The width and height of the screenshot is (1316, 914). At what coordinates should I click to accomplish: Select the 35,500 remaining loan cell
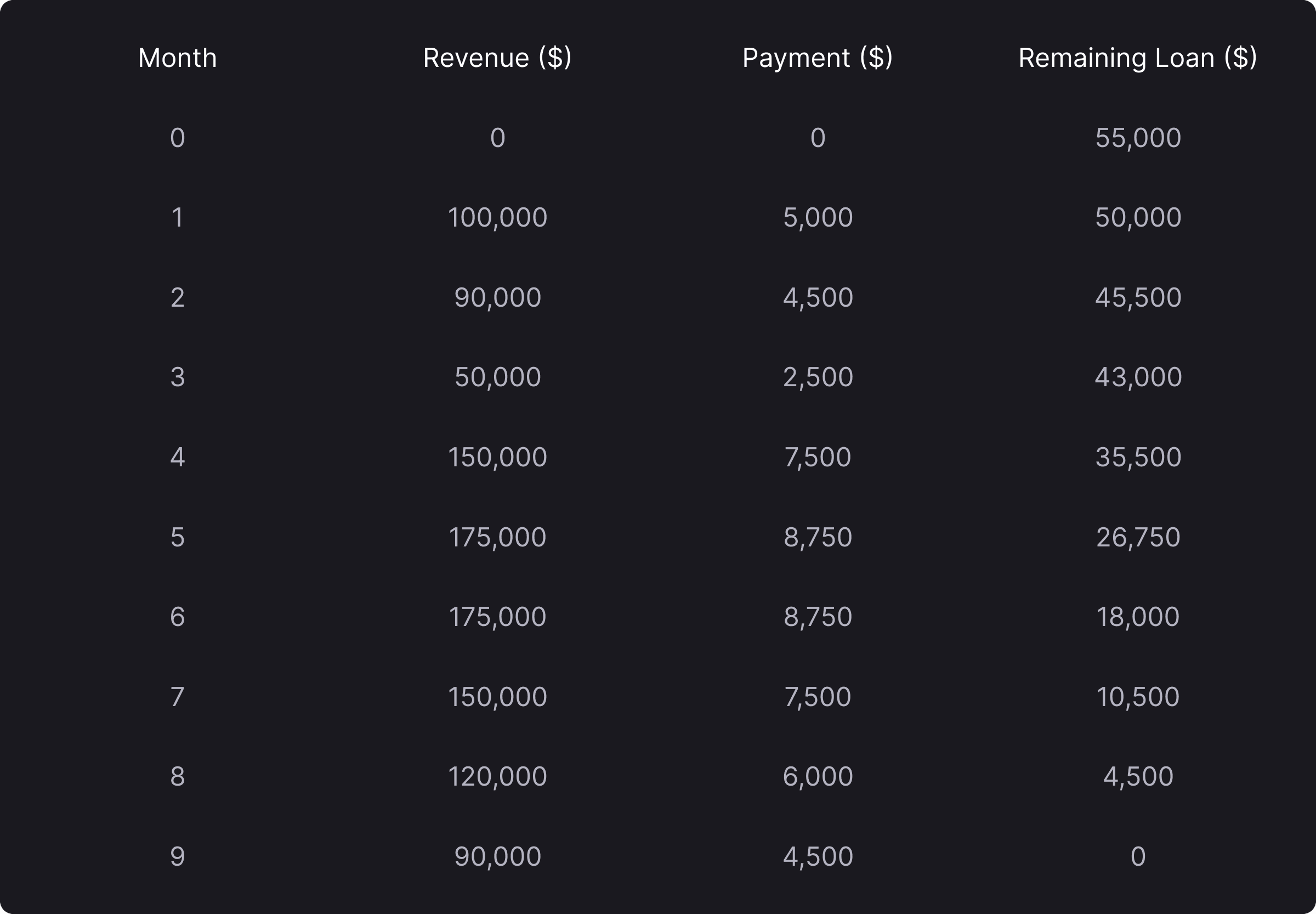1137,458
